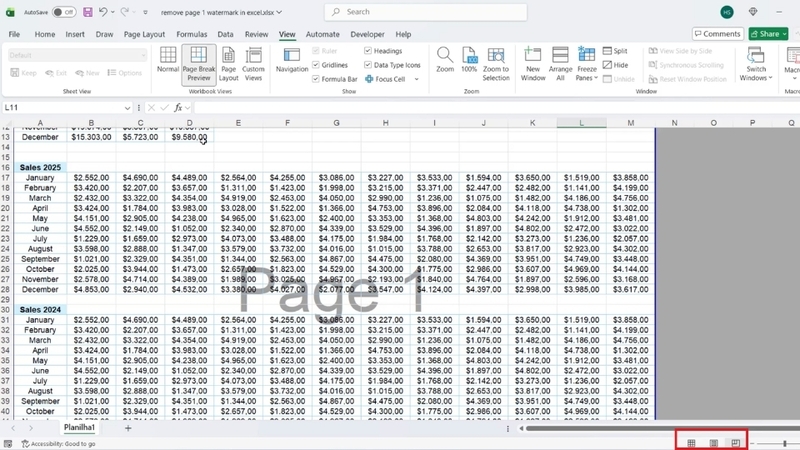Select the Sales 2024 cell
Image resolution: width=800 pixels, height=450 pixels.
[40, 310]
